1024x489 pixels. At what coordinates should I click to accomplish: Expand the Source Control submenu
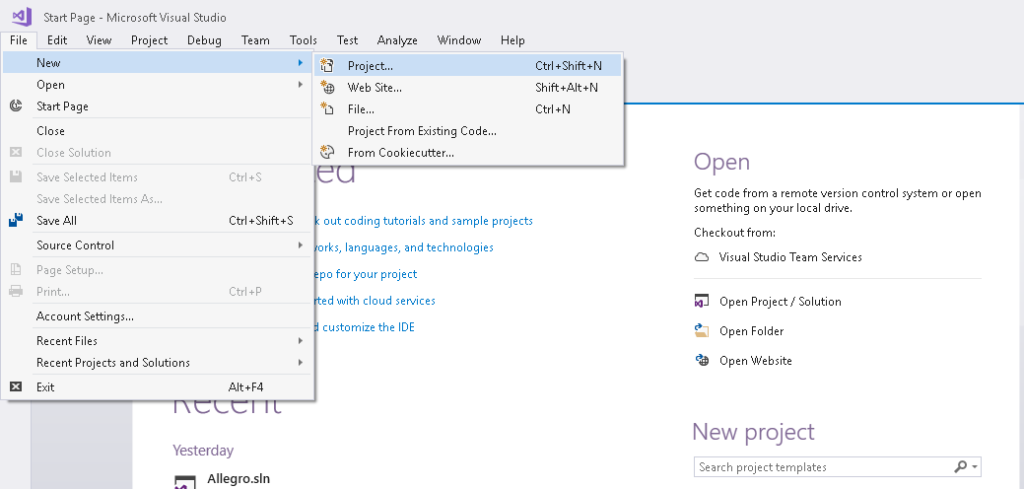click(160, 245)
